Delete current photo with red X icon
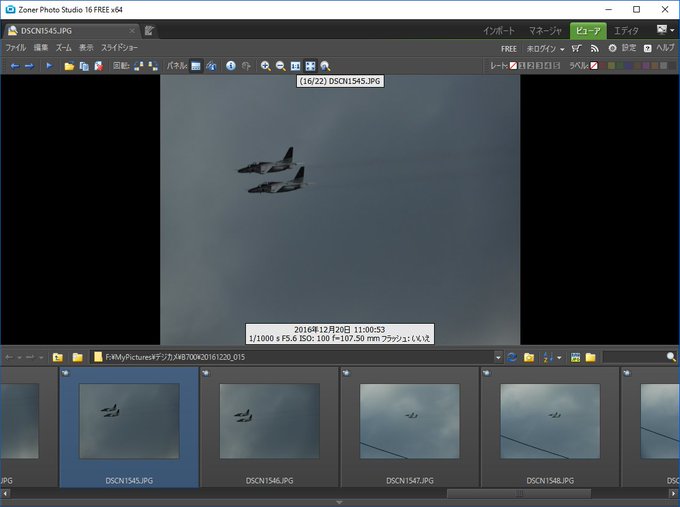This screenshot has width=680, height=507. [x=98, y=66]
